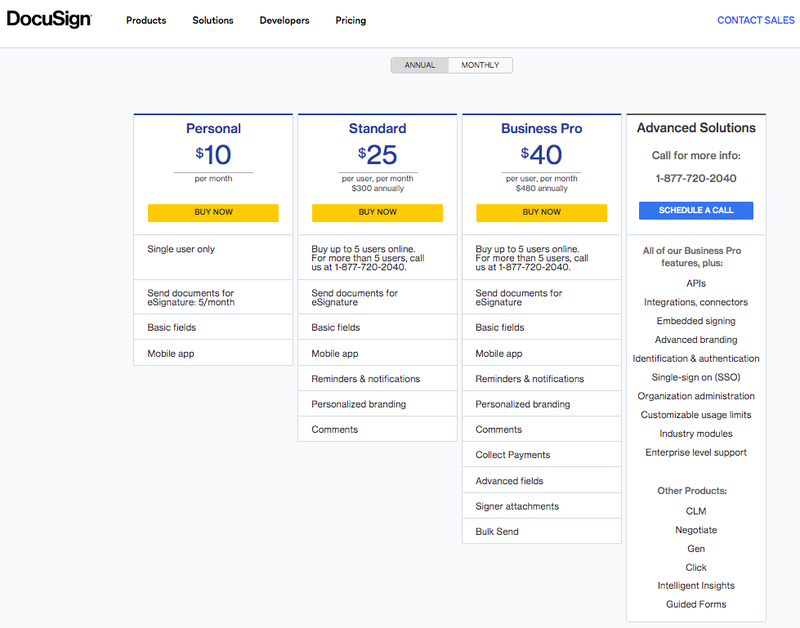800x628 pixels.
Task: Click 'Basic fields' in Standard plan
Action: (x=378, y=328)
